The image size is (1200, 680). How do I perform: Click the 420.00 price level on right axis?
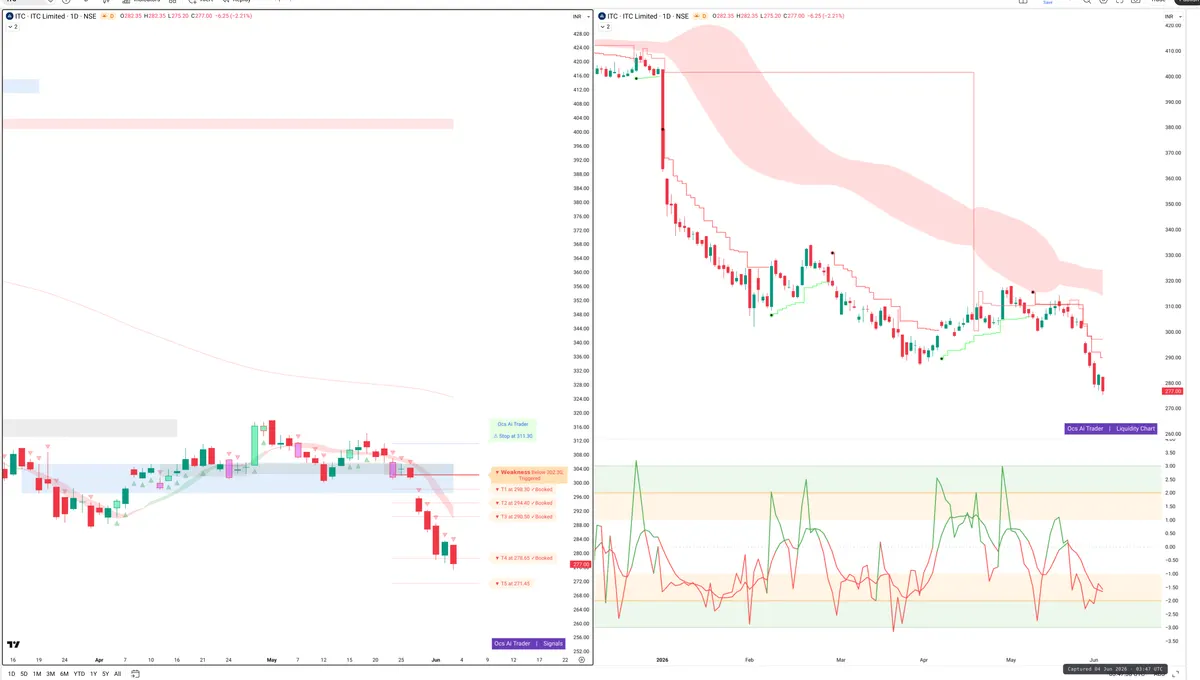click(x=1172, y=25)
